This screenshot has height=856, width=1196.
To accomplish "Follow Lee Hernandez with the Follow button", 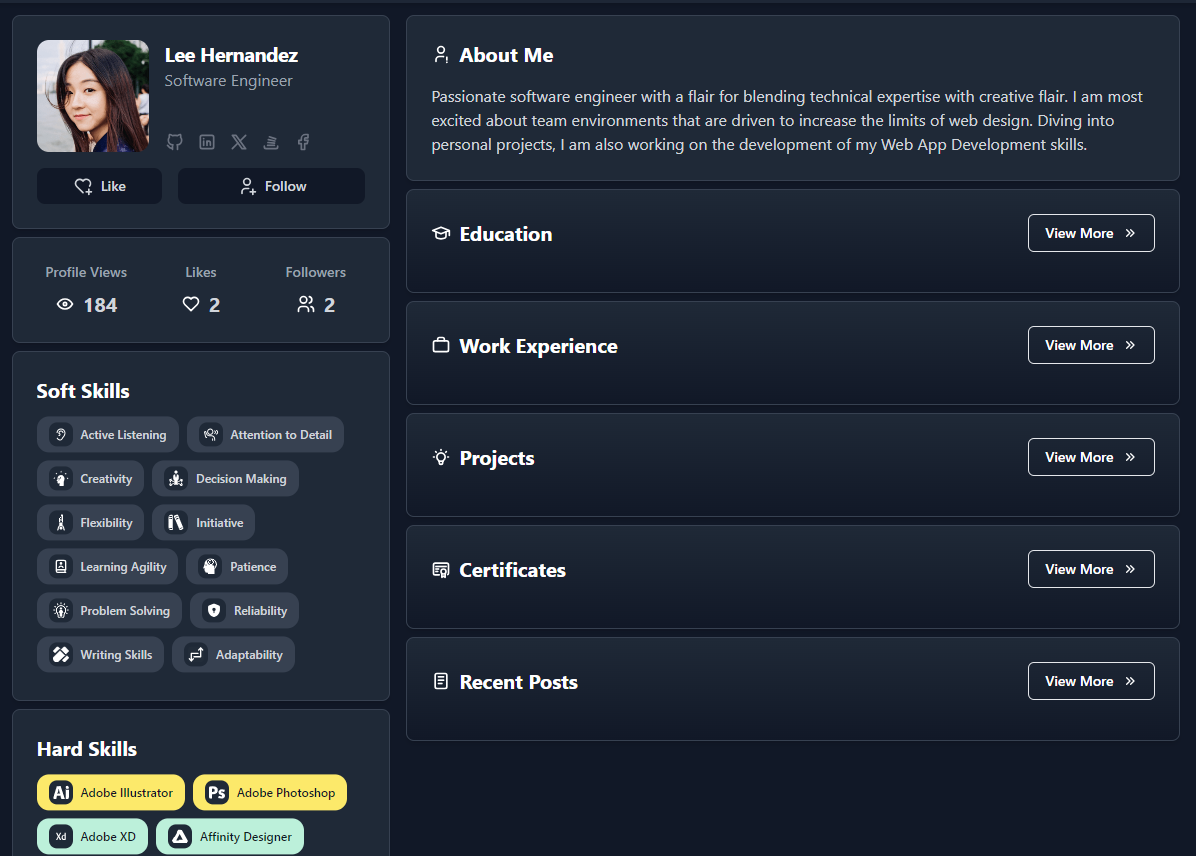I will (x=272, y=186).
